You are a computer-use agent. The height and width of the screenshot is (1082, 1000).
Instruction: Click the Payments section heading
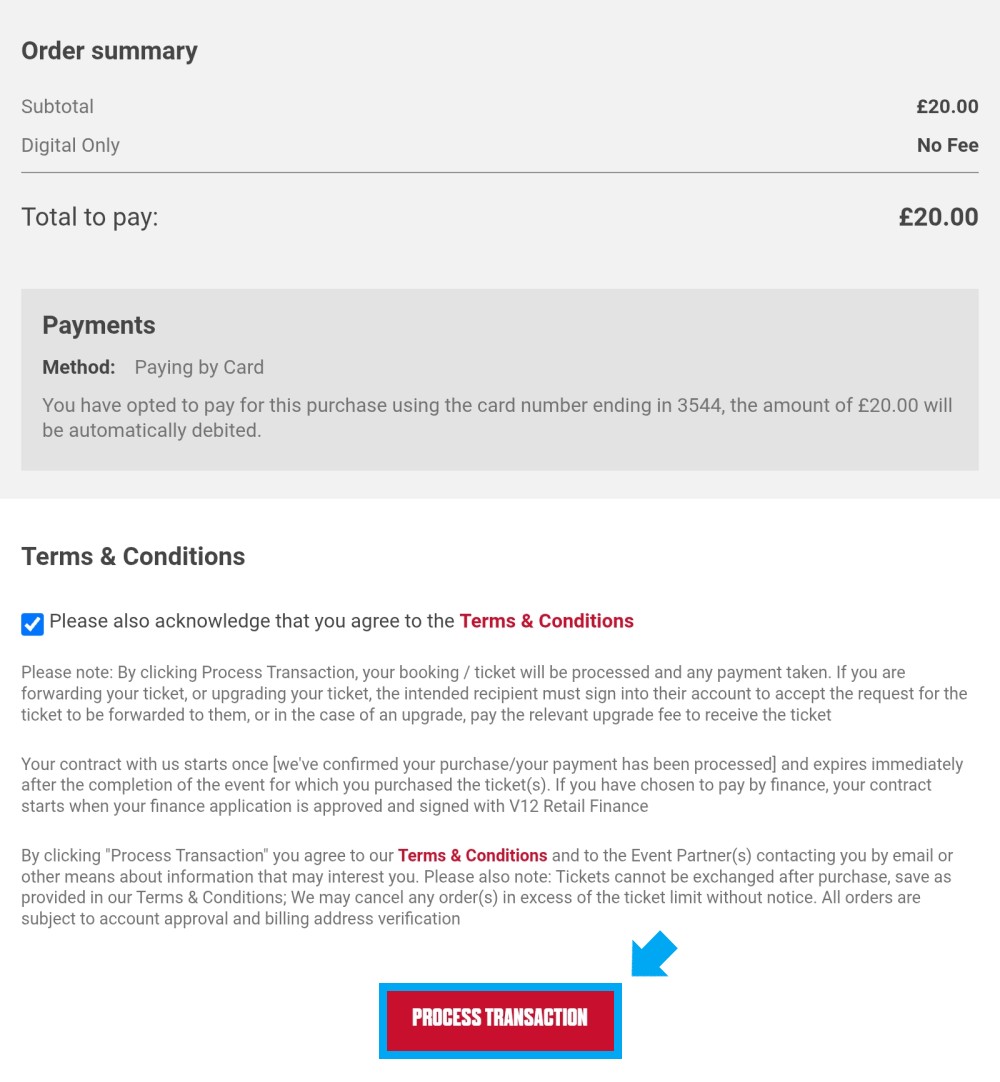coord(99,325)
